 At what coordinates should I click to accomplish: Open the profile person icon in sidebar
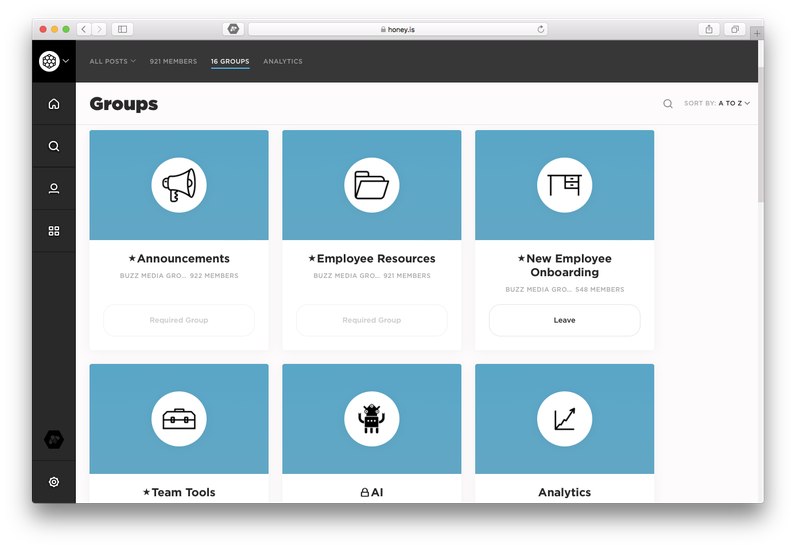[54, 188]
